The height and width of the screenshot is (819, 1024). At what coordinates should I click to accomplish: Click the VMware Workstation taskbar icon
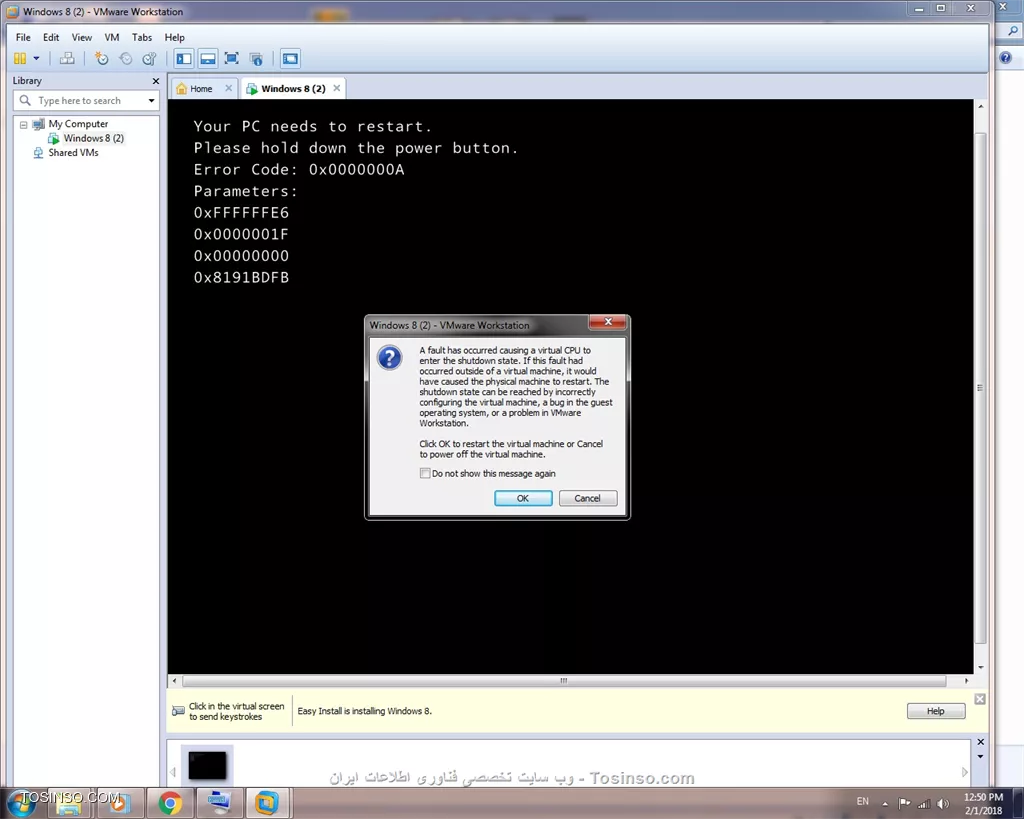pos(266,803)
